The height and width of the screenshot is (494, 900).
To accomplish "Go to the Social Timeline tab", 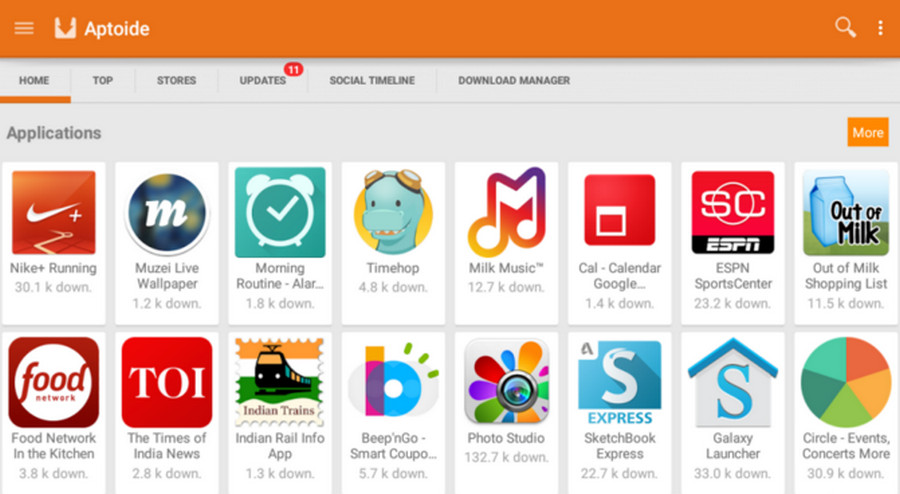I will point(372,80).
